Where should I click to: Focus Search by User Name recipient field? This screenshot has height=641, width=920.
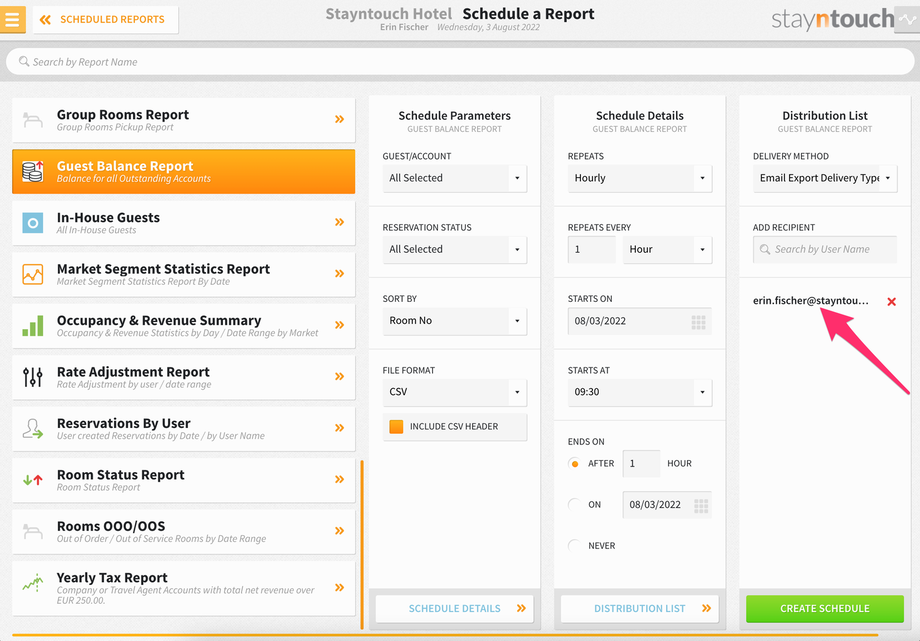coord(825,249)
